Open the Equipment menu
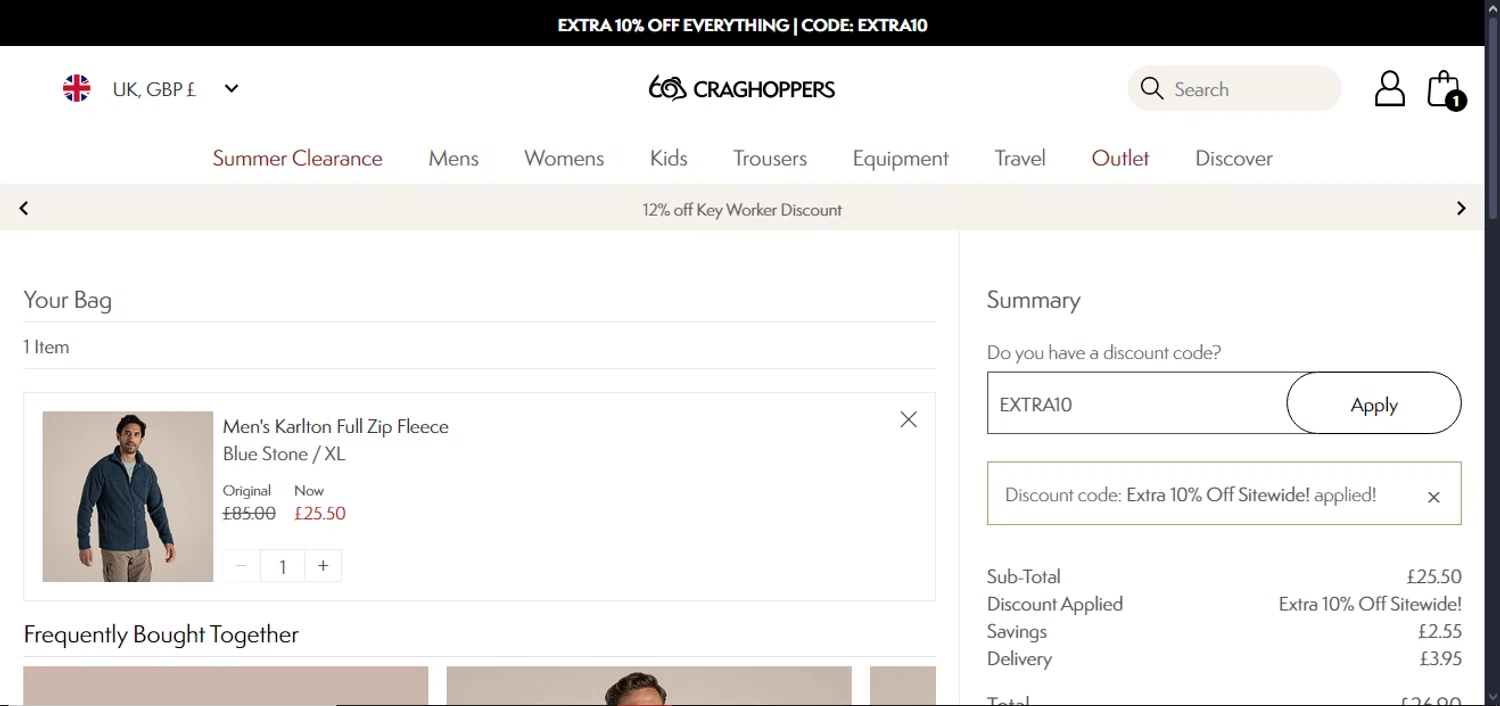The width and height of the screenshot is (1500, 706). pyautogui.click(x=900, y=158)
